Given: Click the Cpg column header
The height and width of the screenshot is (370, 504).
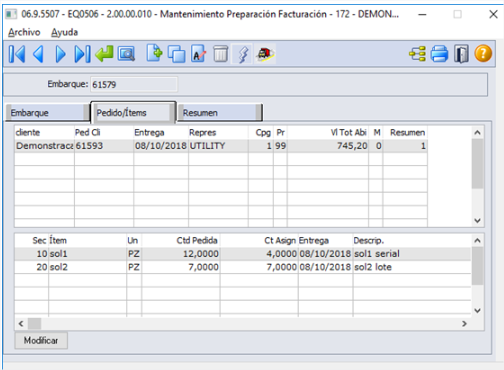Looking at the screenshot, I should tap(261, 133).
